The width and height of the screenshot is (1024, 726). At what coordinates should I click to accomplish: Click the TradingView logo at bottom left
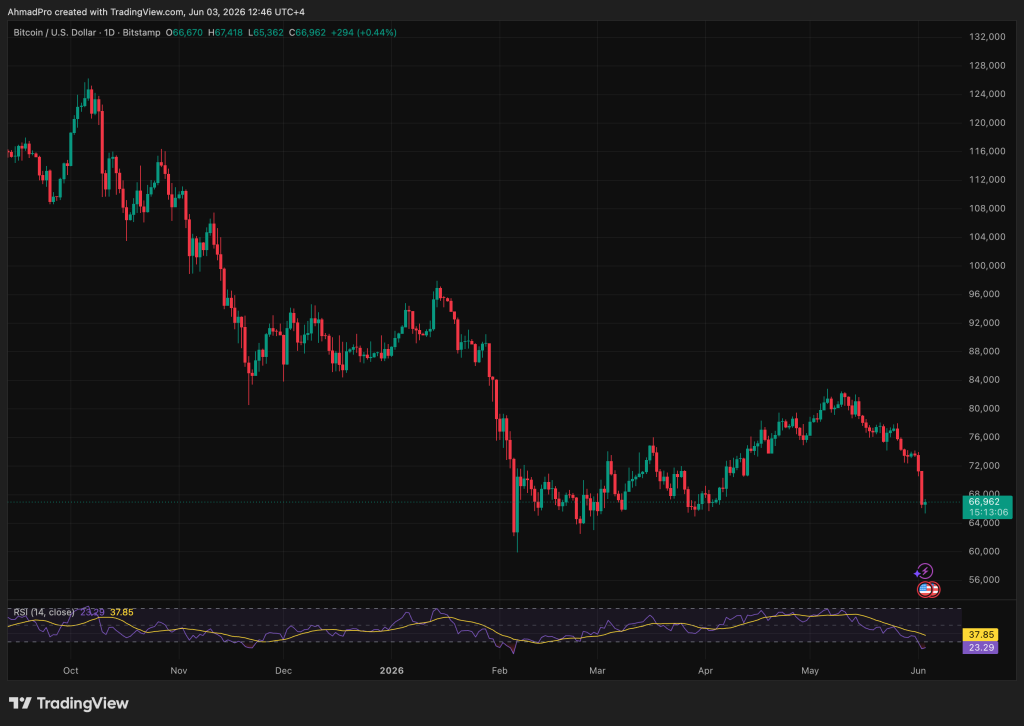(69, 703)
